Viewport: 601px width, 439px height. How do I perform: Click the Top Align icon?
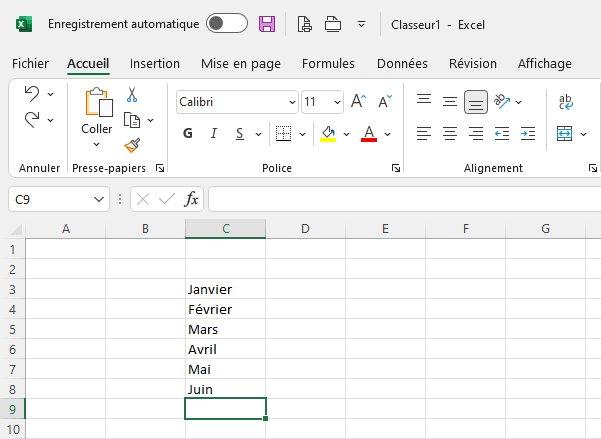(424, 101)
